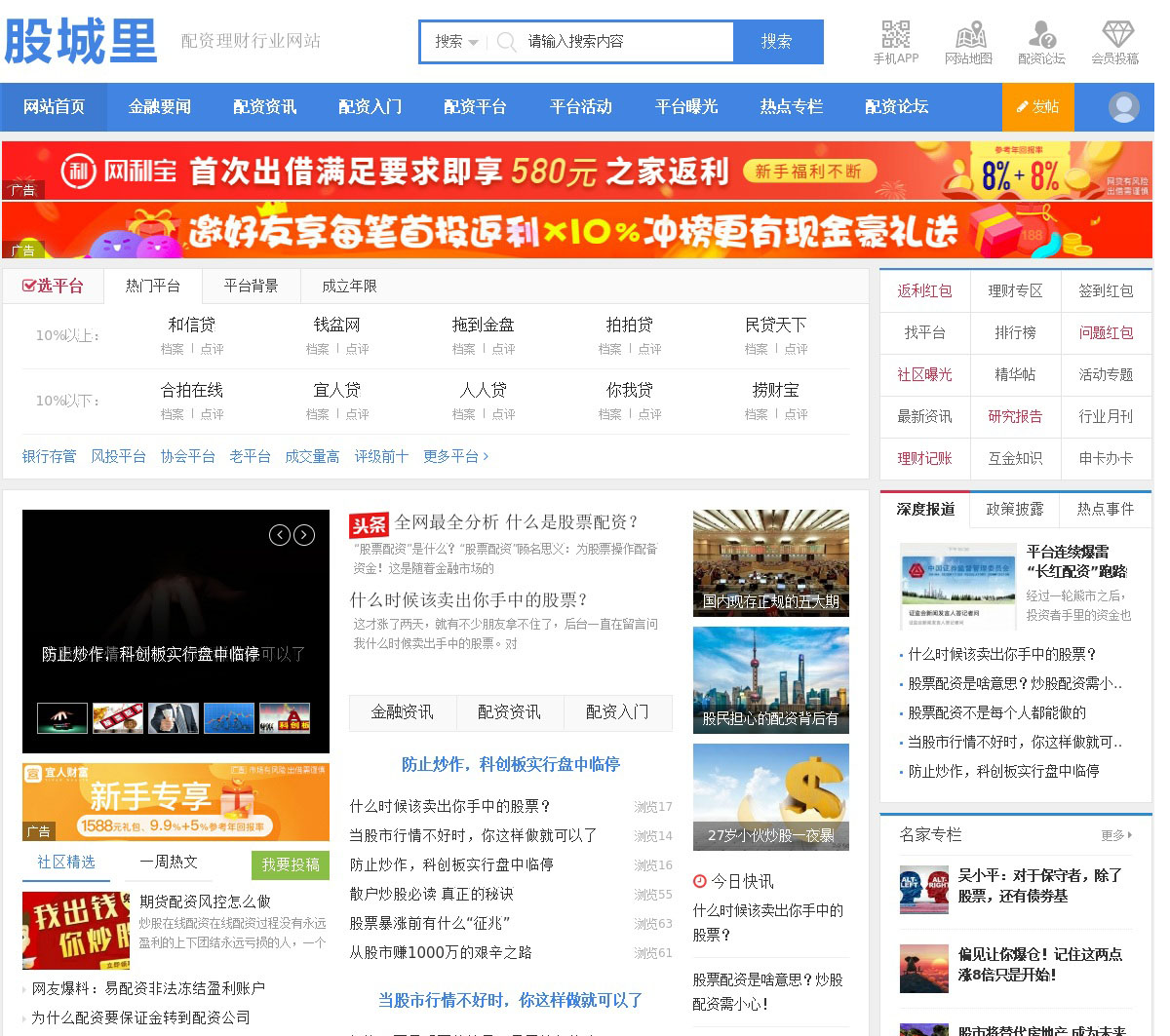Screen dimensions: 1170x1036
Task: Click the previous slide arrow on carousel
Action: point(280,534)
